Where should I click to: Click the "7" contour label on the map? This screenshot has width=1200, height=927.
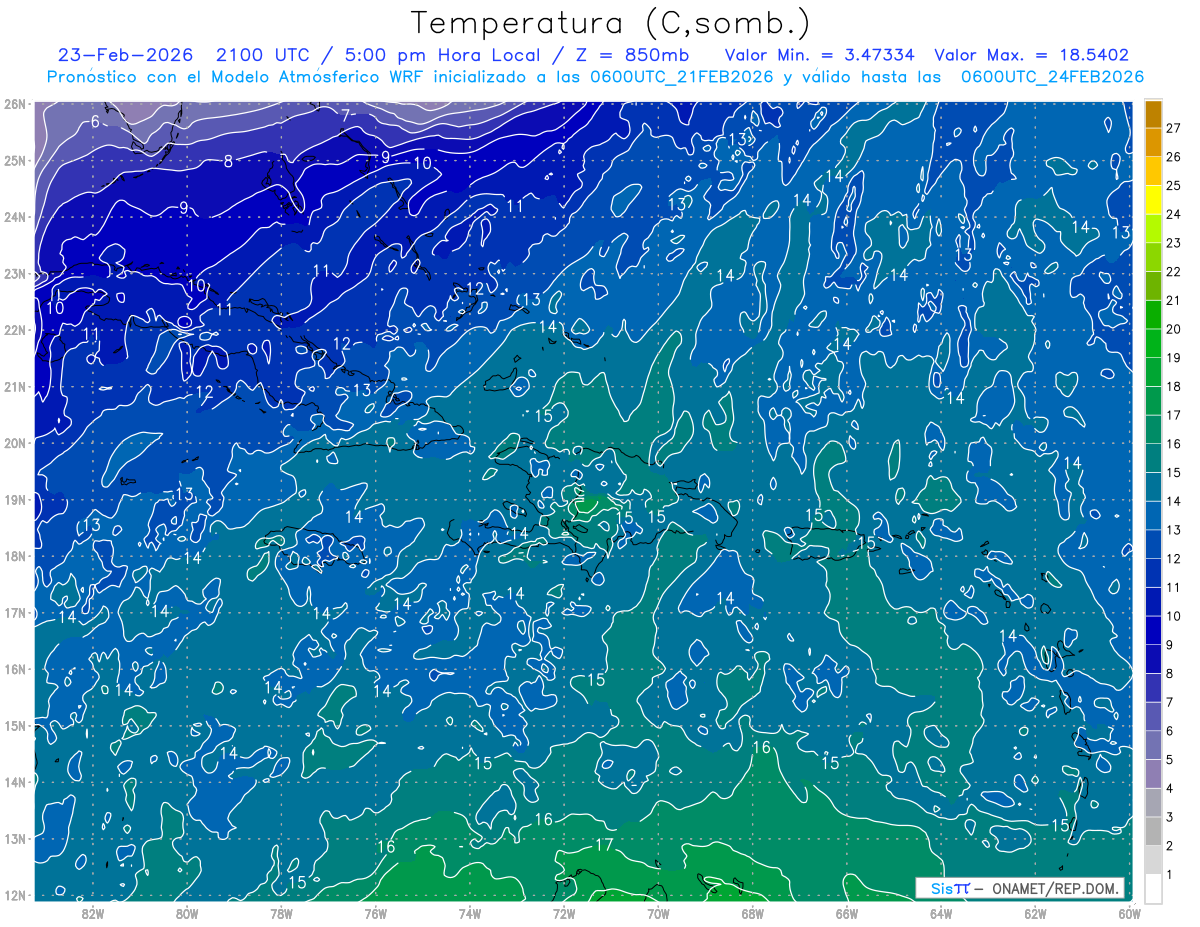point(345,115)
